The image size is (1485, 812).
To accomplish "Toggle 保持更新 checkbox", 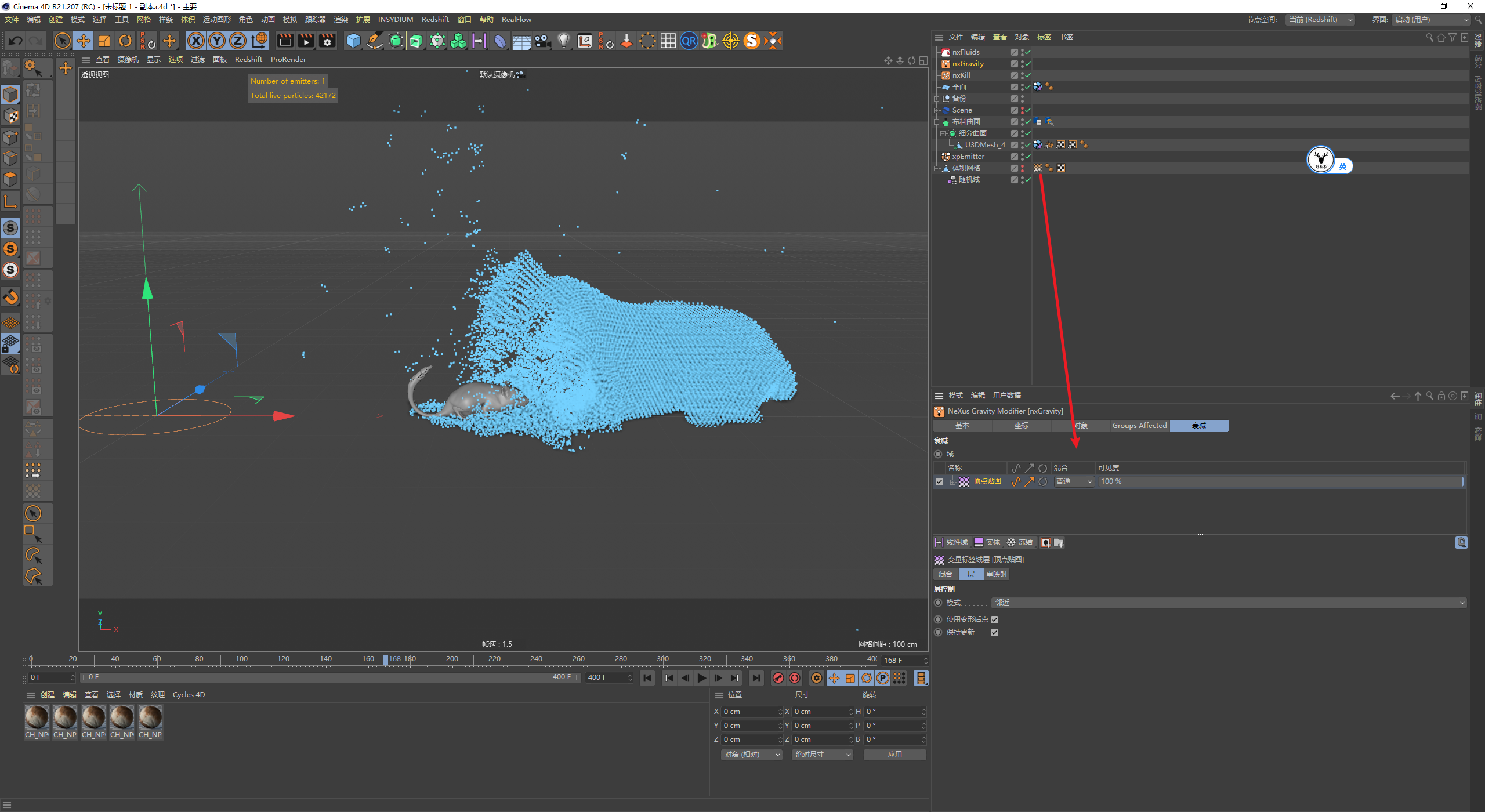I will pos(994,632).
